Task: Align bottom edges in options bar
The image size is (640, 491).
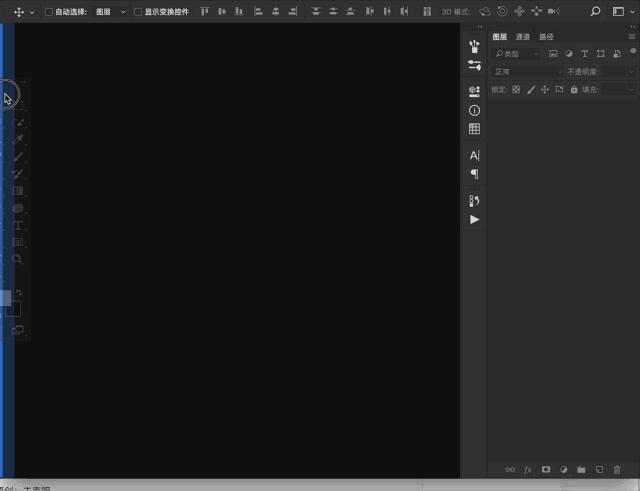Action: (x=239, y=11)
